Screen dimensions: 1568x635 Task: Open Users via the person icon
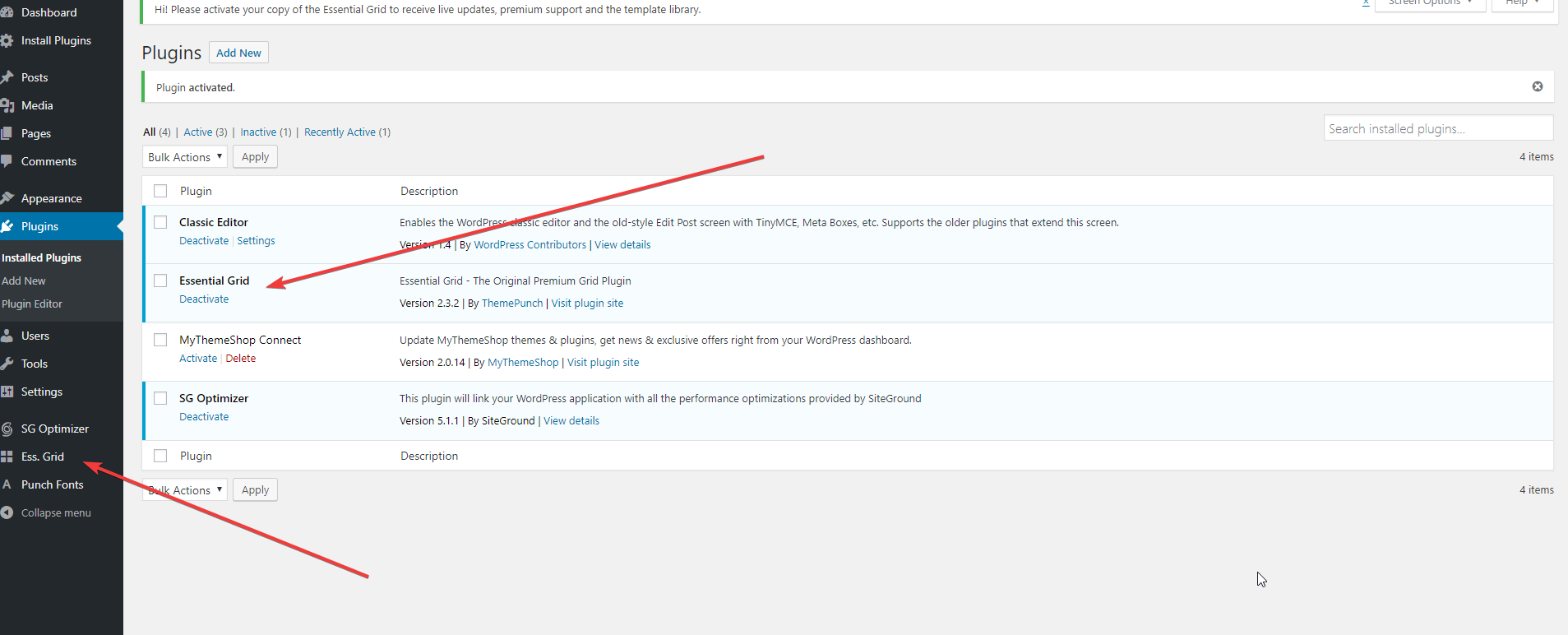click(x=7, y=336)
